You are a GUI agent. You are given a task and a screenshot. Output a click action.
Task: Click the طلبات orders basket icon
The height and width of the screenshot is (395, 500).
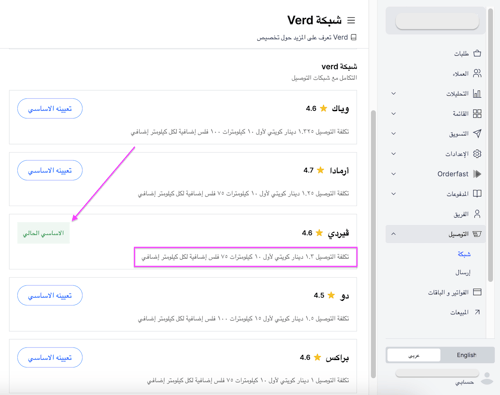point(477,53)
